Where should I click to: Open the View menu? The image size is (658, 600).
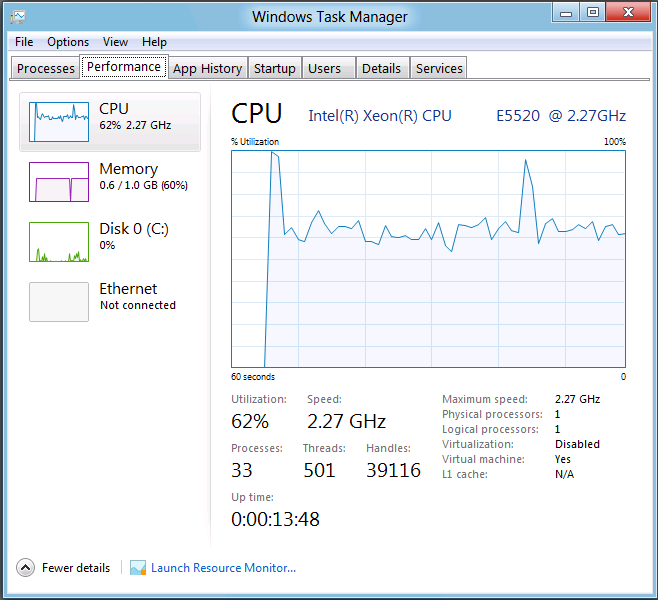coord(115,42)
